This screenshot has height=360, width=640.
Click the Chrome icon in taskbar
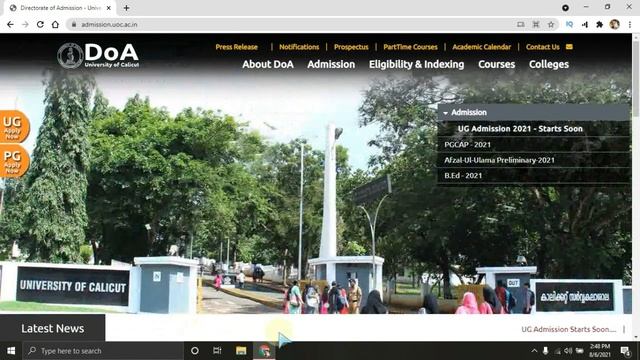coord(264,351)
